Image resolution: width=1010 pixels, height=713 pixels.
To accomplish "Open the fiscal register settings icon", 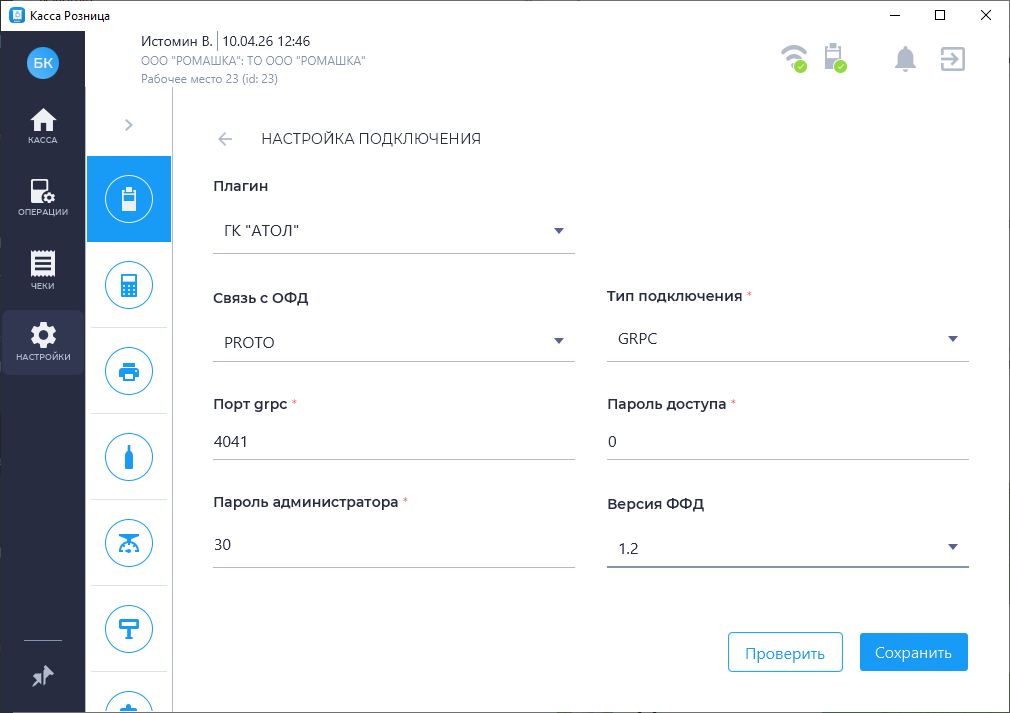I will pyautogui.click(x=129, y=199).
